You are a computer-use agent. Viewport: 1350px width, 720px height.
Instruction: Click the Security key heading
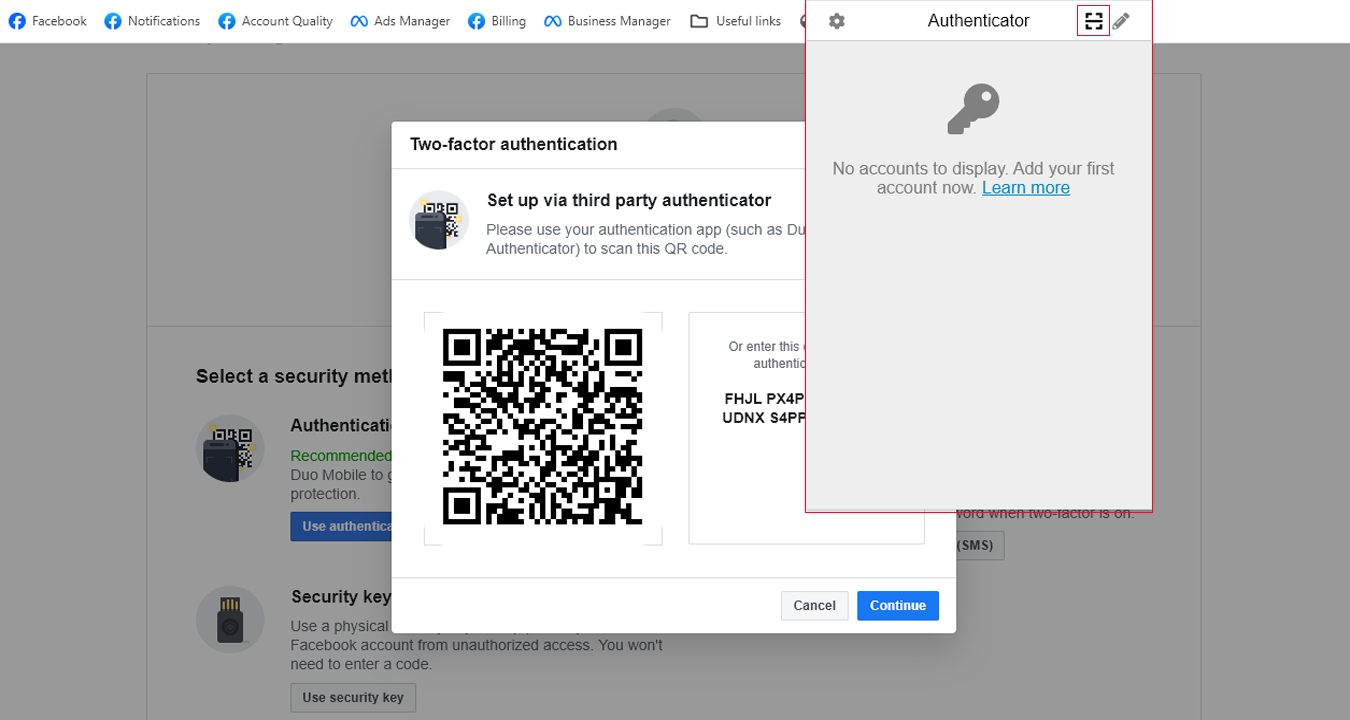tap(341, 597)
